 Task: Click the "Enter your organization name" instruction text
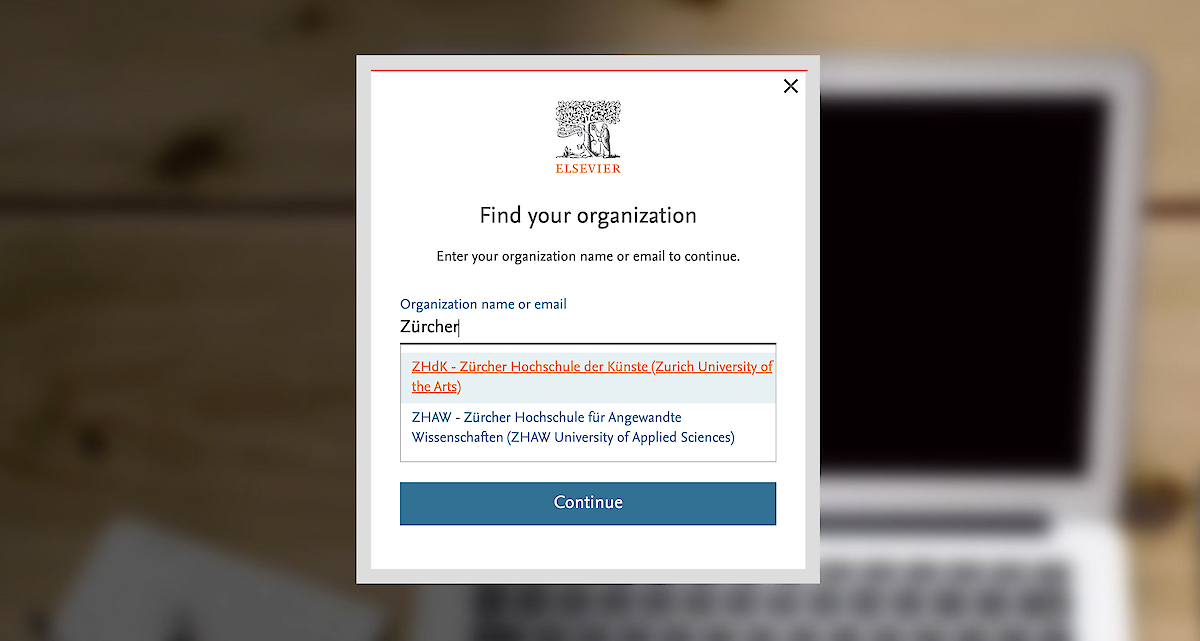(x=588, y=256)
